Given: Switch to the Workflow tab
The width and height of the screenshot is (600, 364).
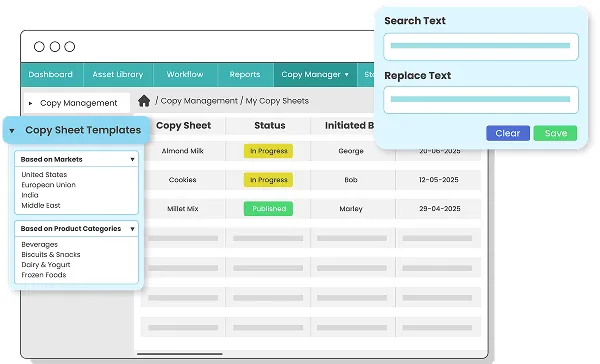Looking at the screenshot, I should coord(185,74).
